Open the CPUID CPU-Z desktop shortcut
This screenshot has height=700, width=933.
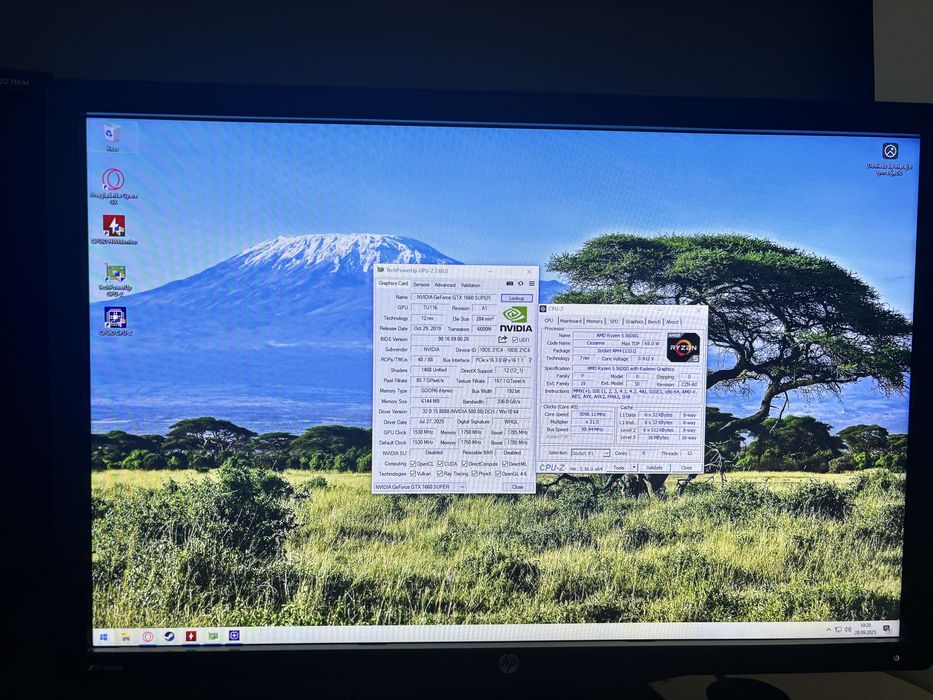(x=115, y=321)
